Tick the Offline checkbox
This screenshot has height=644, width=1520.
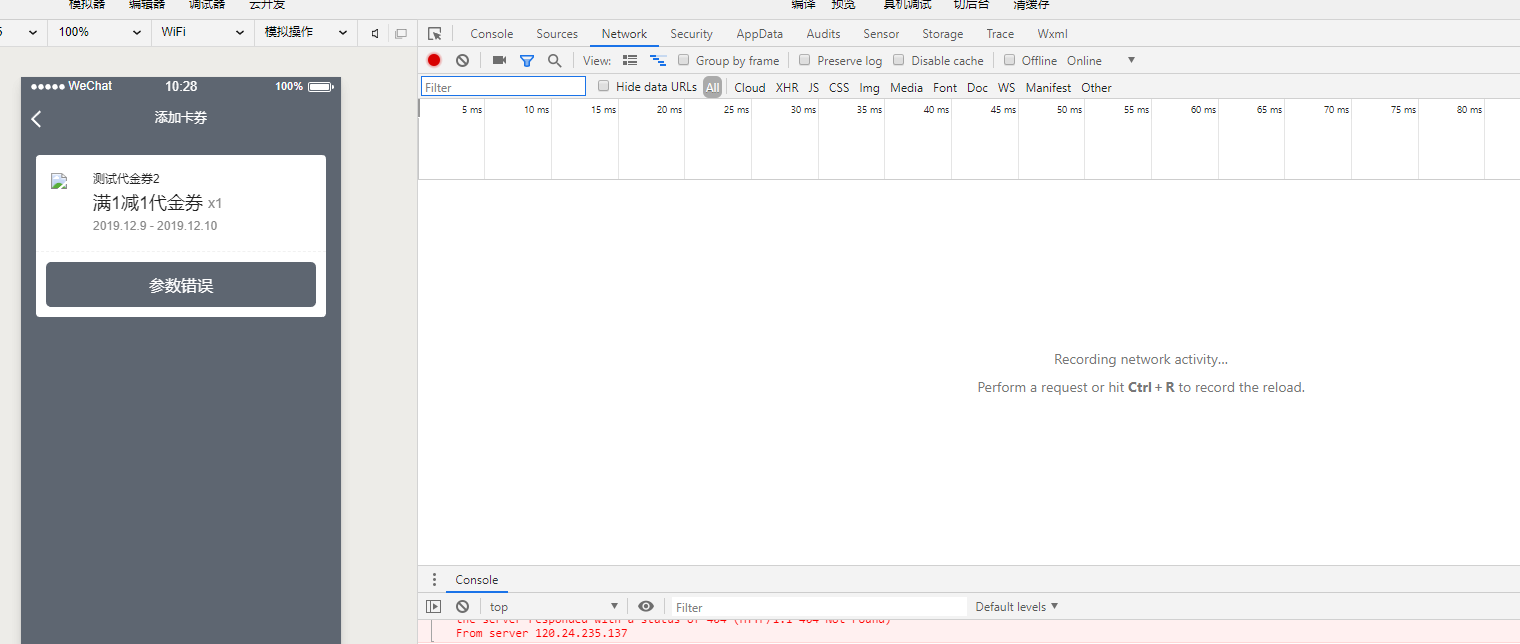point(1010,60)
